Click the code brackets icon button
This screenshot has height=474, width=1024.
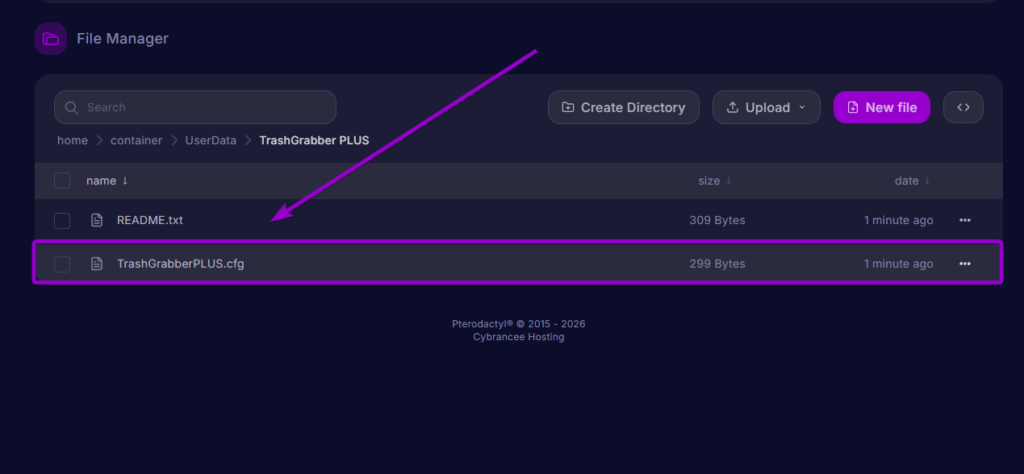coord(963,107)
